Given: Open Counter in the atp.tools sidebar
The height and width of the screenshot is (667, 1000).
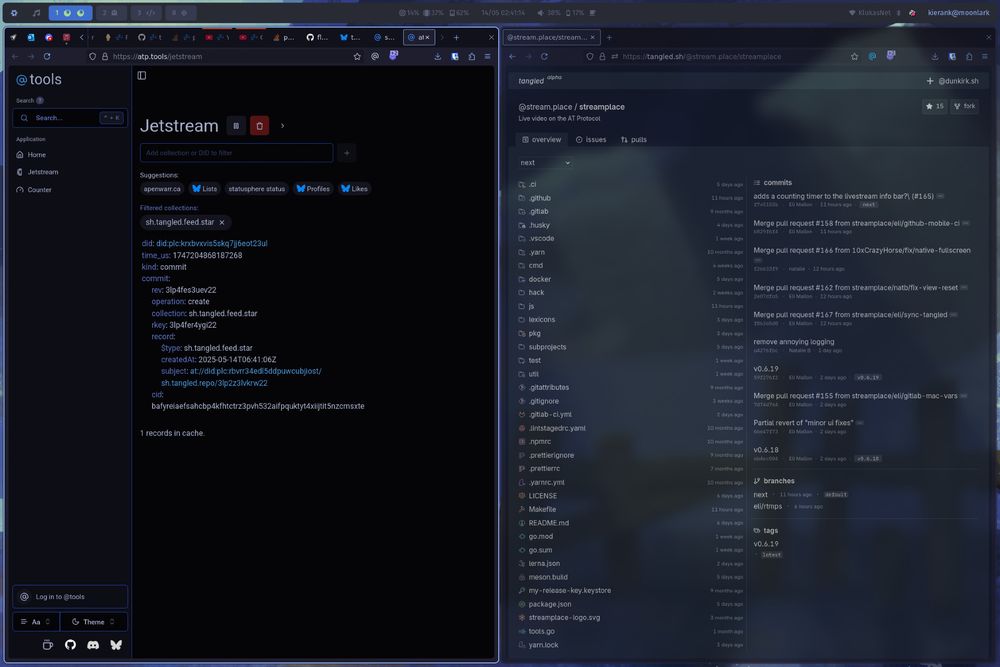Looking at the screenshot, I should tap(39, 189).
